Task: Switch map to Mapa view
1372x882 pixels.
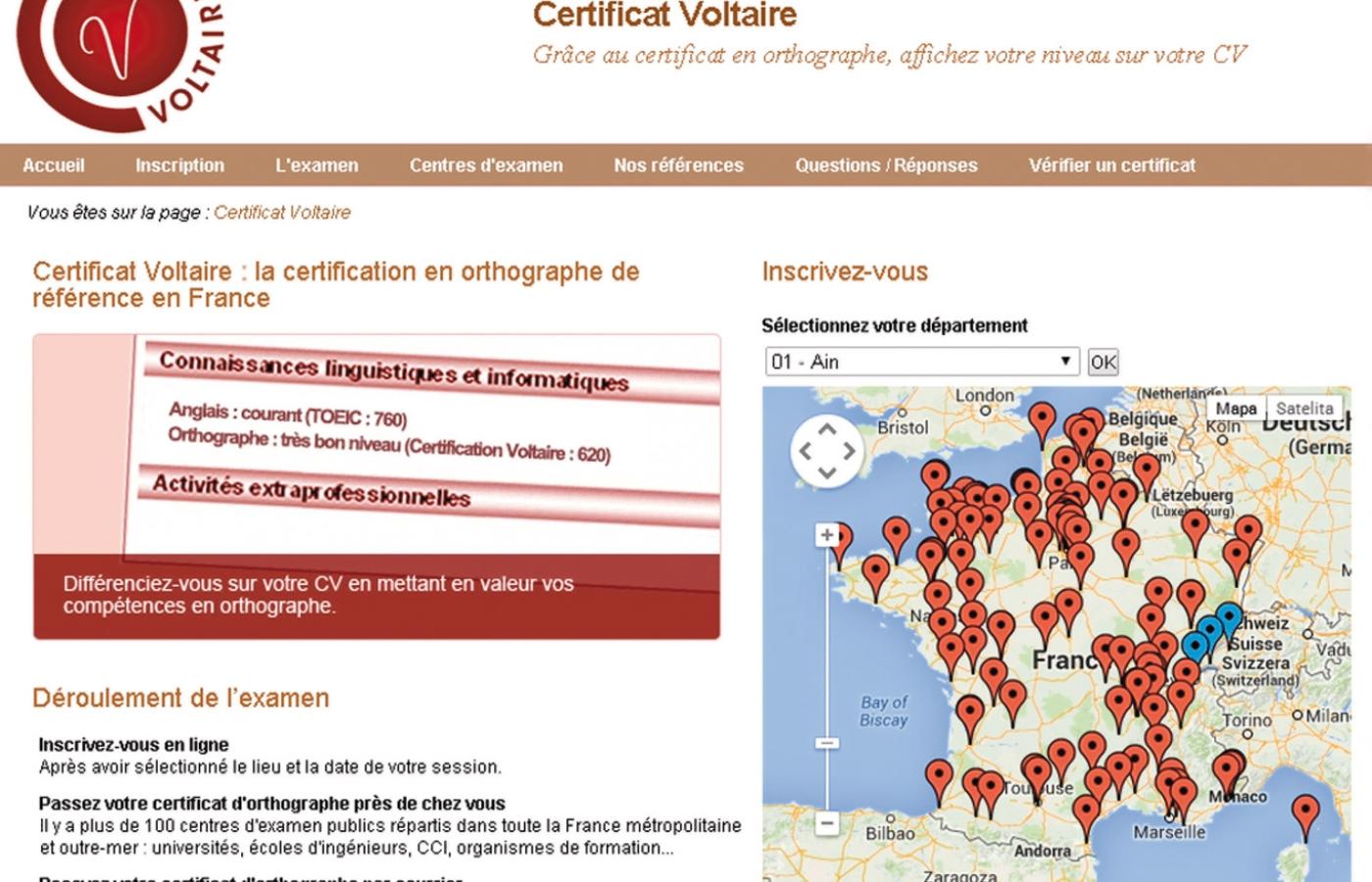Action: (1236, 409)
